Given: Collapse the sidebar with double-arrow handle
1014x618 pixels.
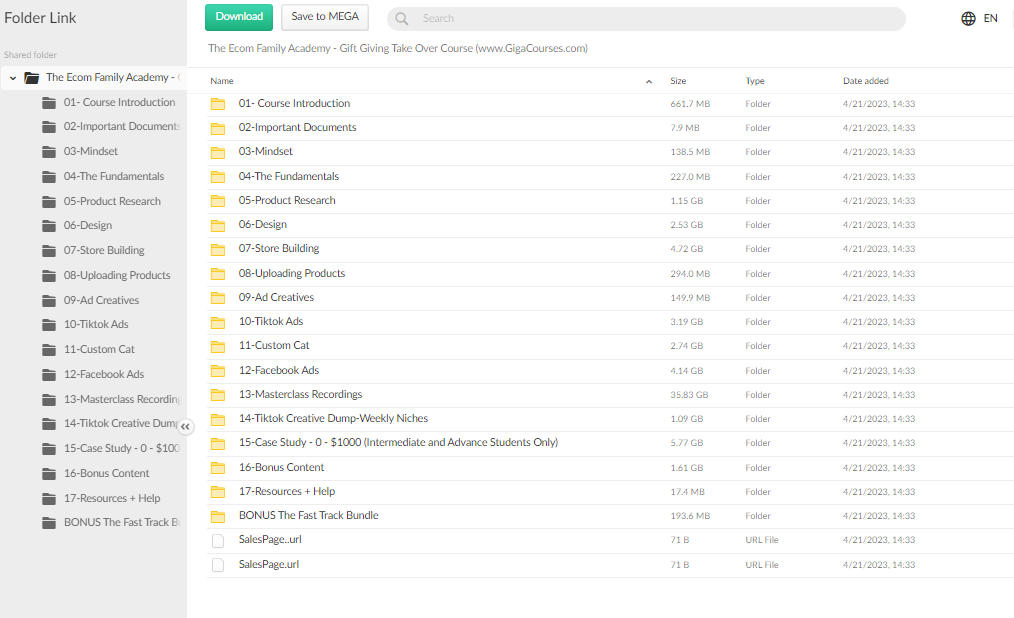Looking at the screenshot, I should (x=185, y=426).
